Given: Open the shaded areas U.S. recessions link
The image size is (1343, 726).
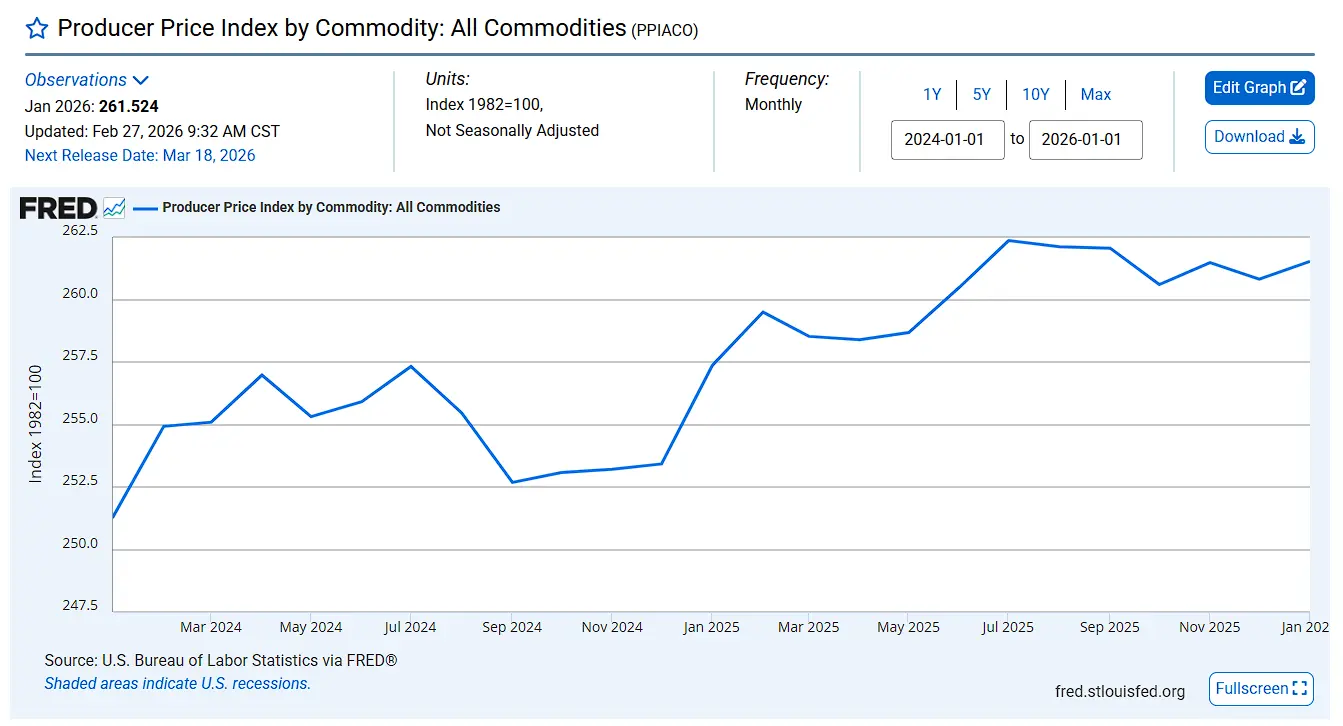Looking at the screenshot, I should point(178,684).
